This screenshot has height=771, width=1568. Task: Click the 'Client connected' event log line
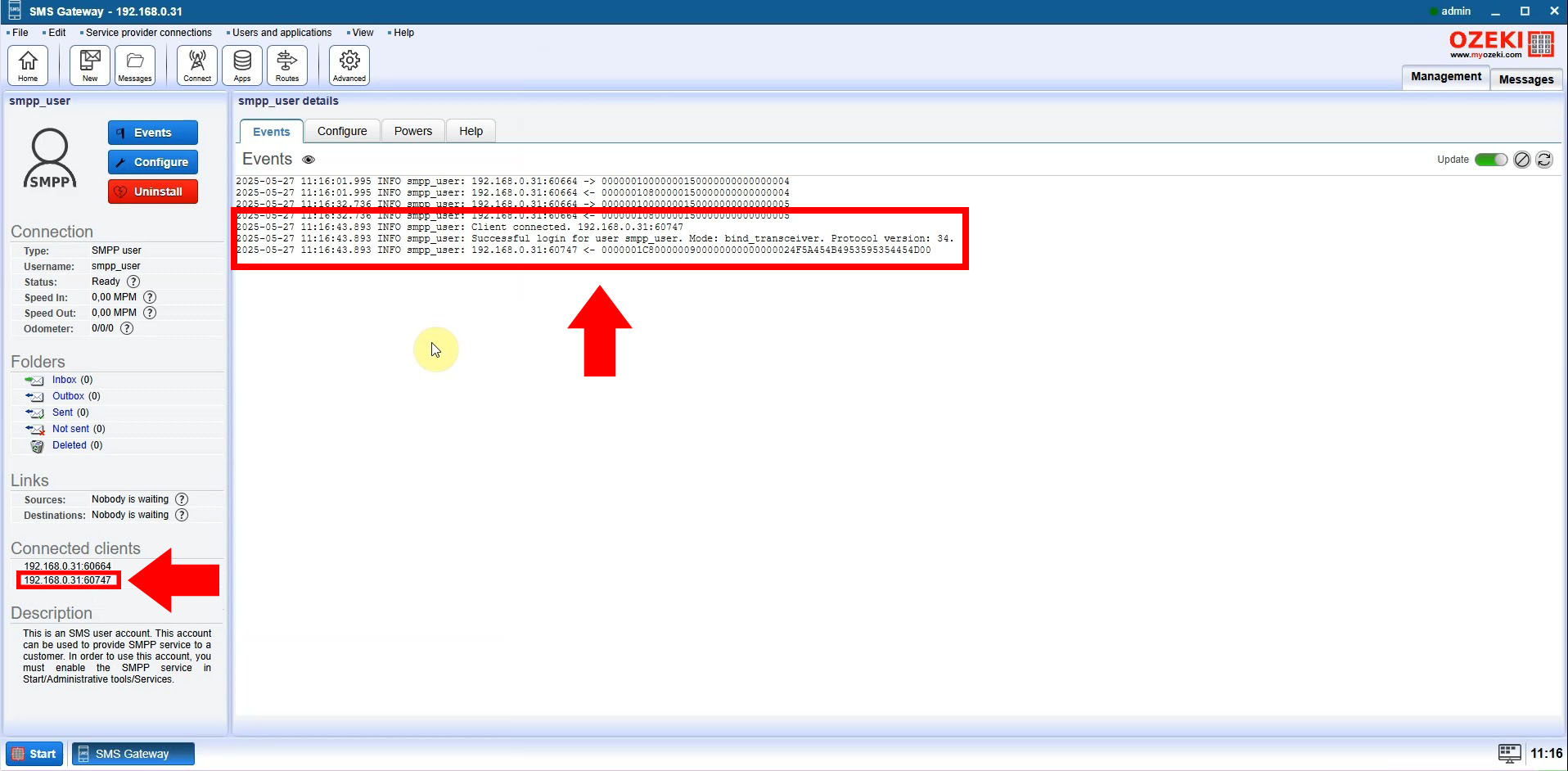pyautogui.click(x=460, y=228)
